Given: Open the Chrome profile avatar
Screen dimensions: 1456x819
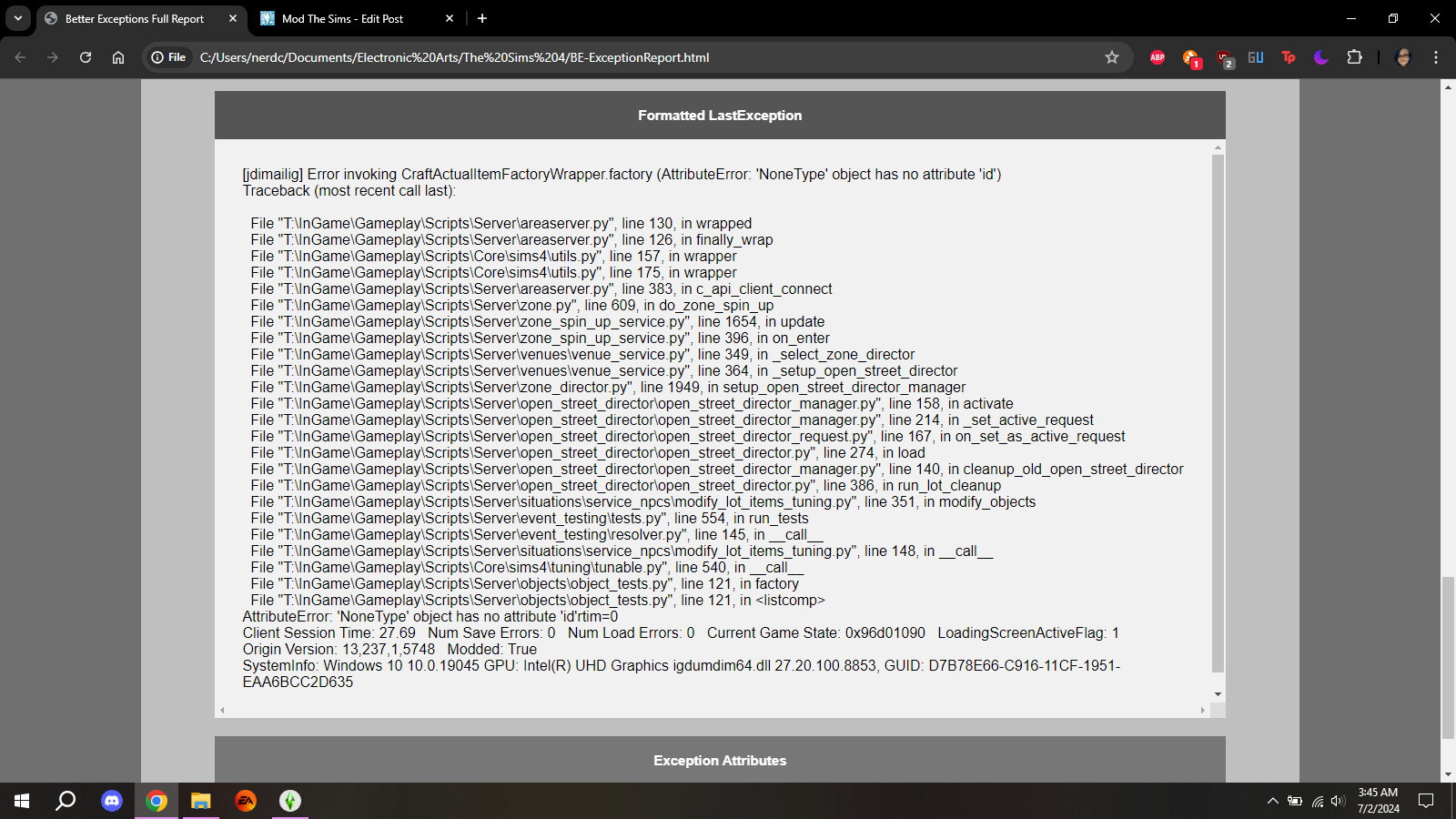Looking at the screenshot, I should [x=1402, y=57].
